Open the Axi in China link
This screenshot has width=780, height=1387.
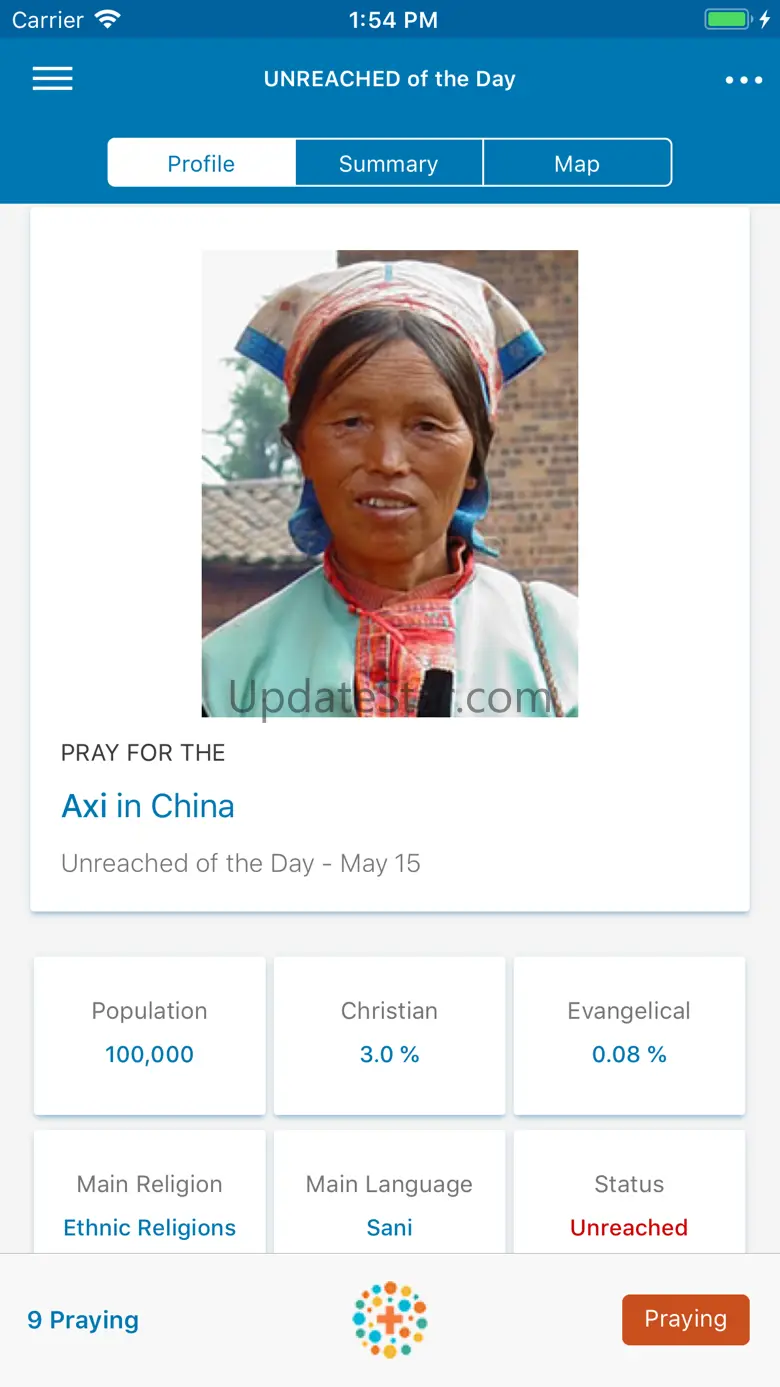coord(148,806)
